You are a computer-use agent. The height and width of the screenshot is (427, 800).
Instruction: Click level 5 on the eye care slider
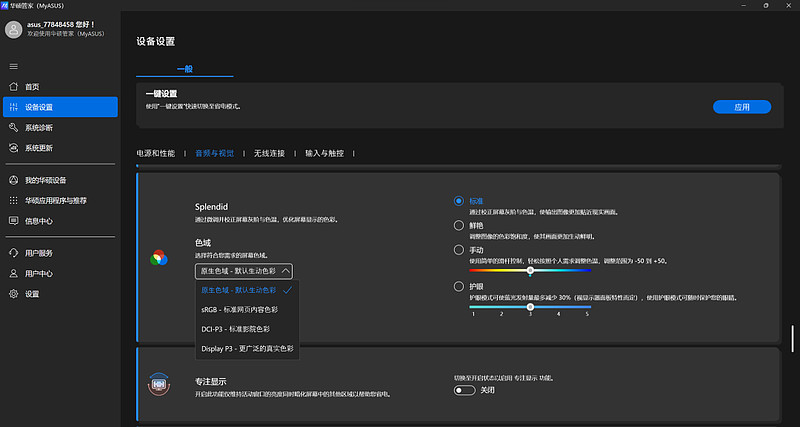pos(587,314)
